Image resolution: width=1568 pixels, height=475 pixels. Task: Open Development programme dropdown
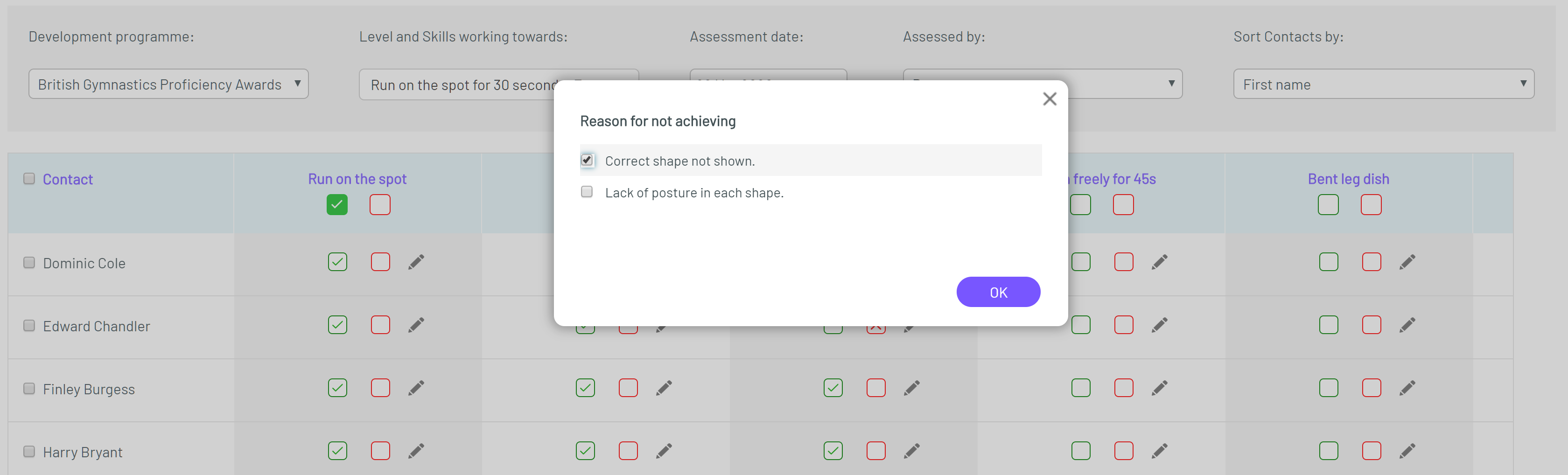[x=168, y=84]
